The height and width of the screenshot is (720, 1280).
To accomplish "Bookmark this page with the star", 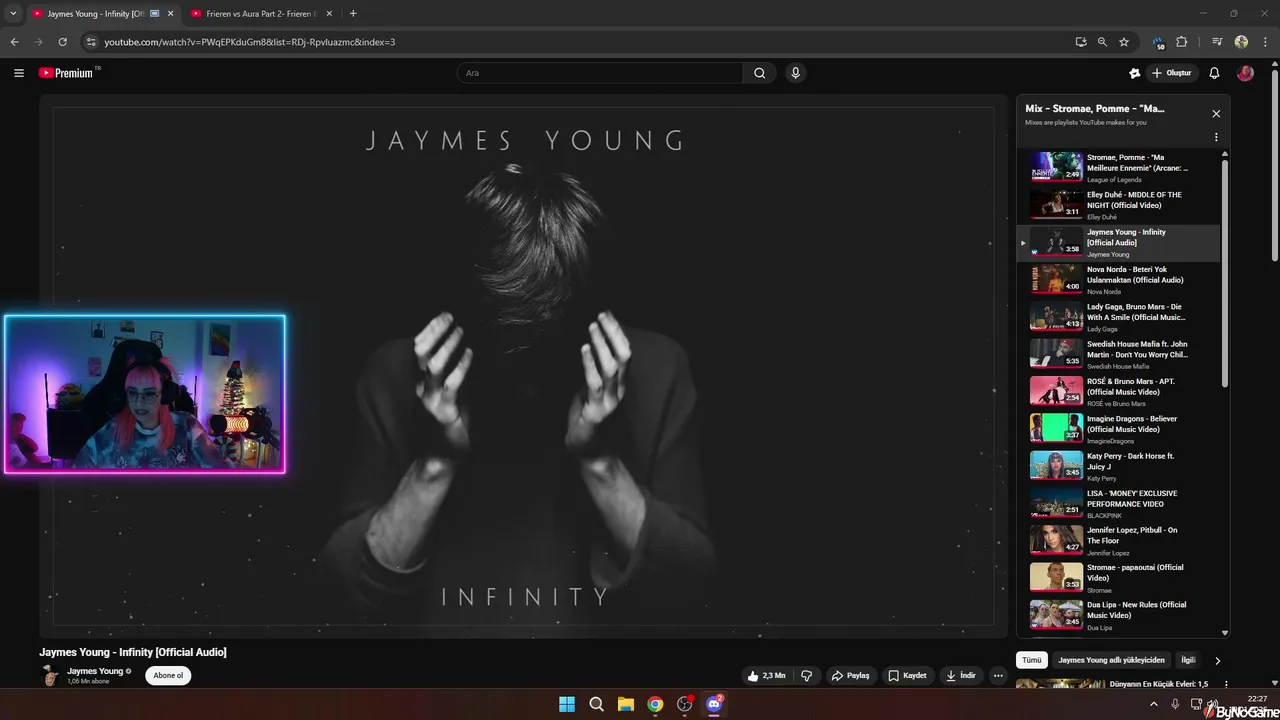I will [1124, 42].
